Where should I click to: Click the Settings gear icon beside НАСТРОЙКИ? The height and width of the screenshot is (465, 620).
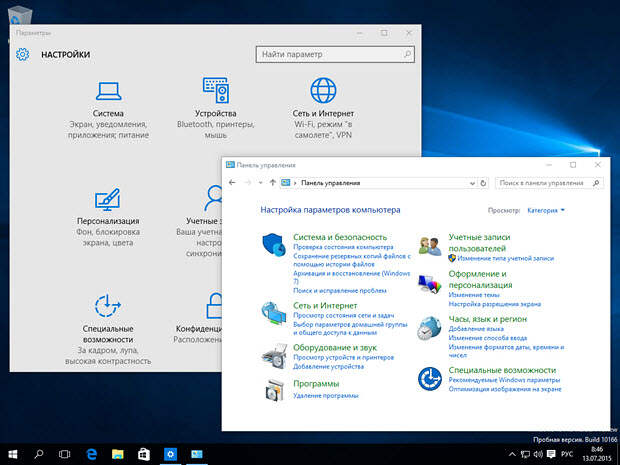tap(23, 54)
